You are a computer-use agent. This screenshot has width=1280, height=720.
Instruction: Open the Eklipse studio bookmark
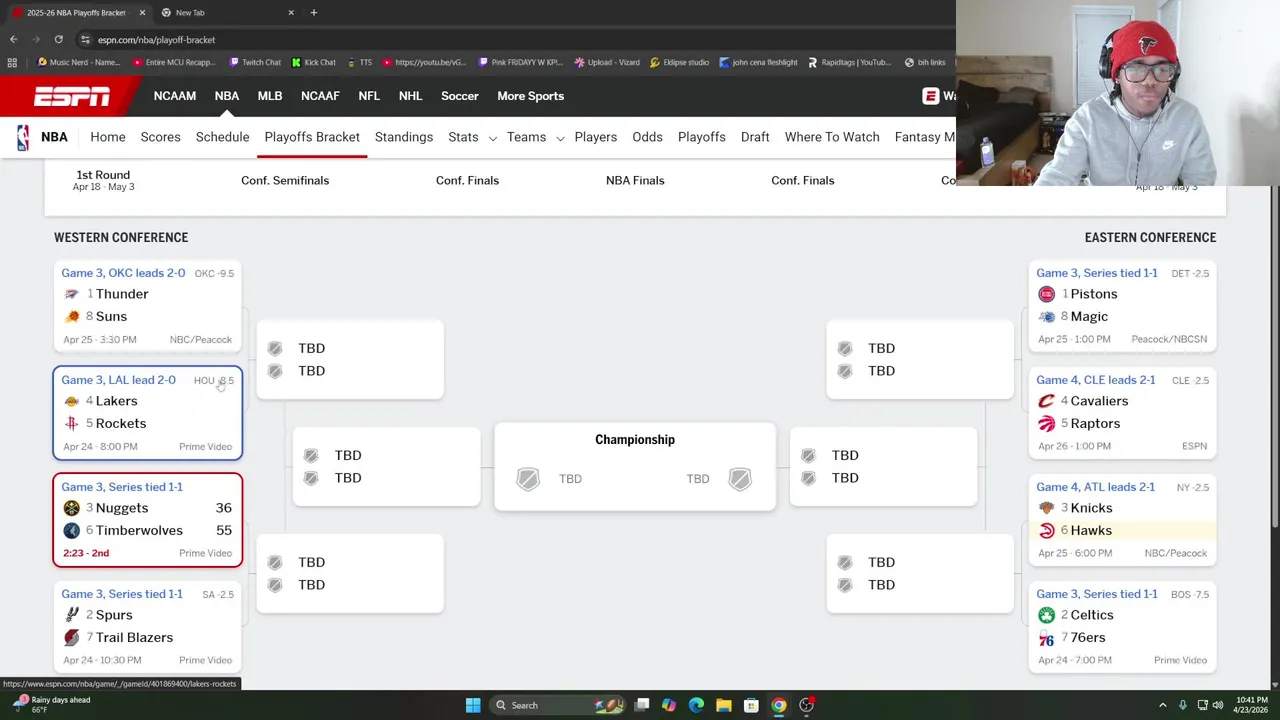pyautogui.click(x=679, y=62)
